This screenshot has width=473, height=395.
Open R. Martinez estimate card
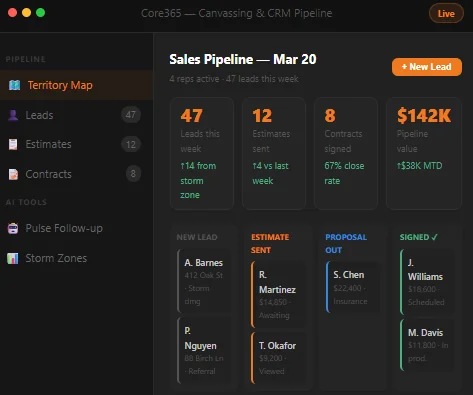278,295
